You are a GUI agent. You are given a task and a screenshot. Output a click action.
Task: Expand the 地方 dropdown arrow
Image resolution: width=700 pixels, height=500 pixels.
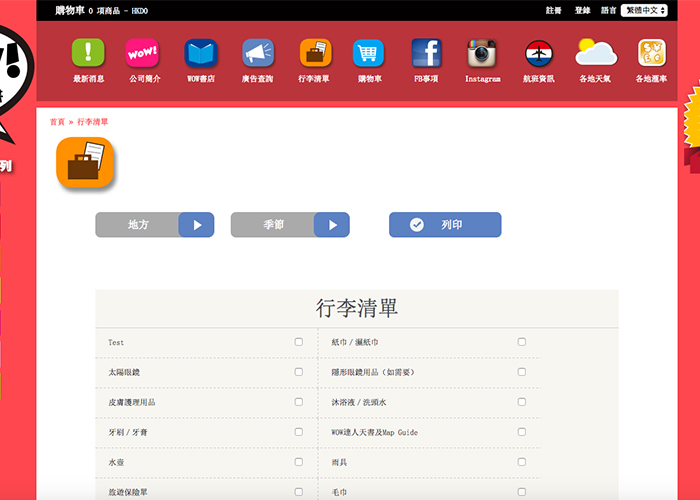197,225
